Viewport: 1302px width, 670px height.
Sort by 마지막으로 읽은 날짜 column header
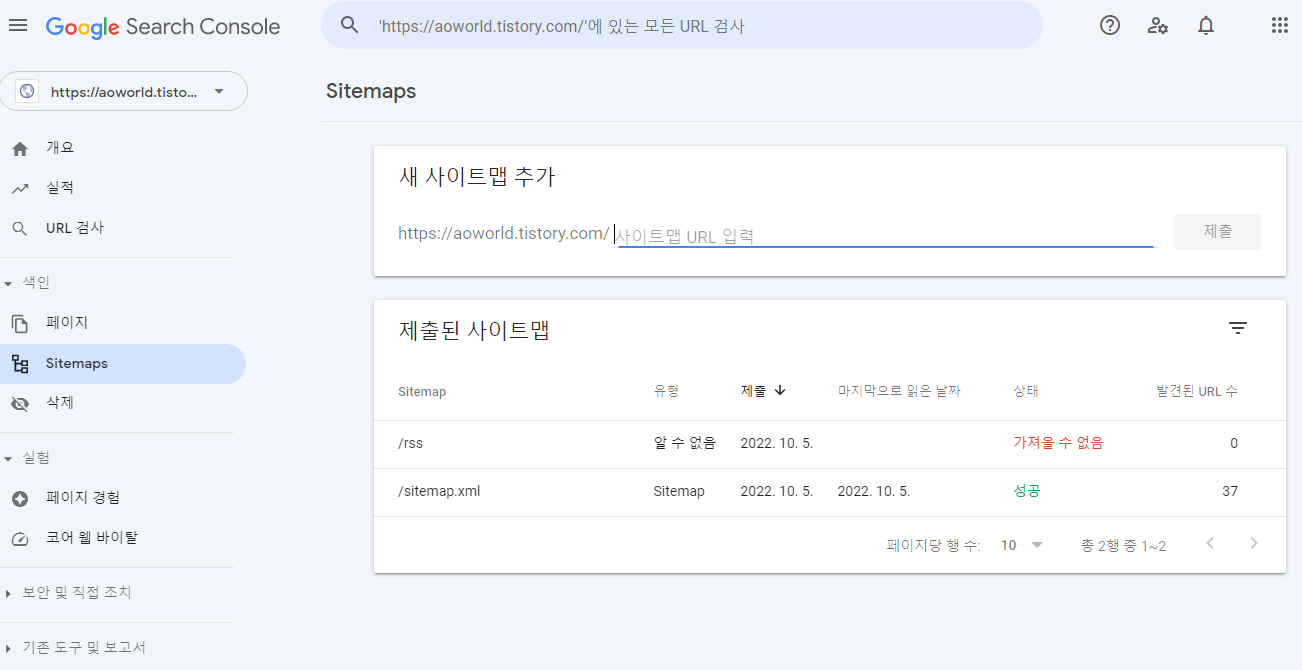tap(899, 391)
